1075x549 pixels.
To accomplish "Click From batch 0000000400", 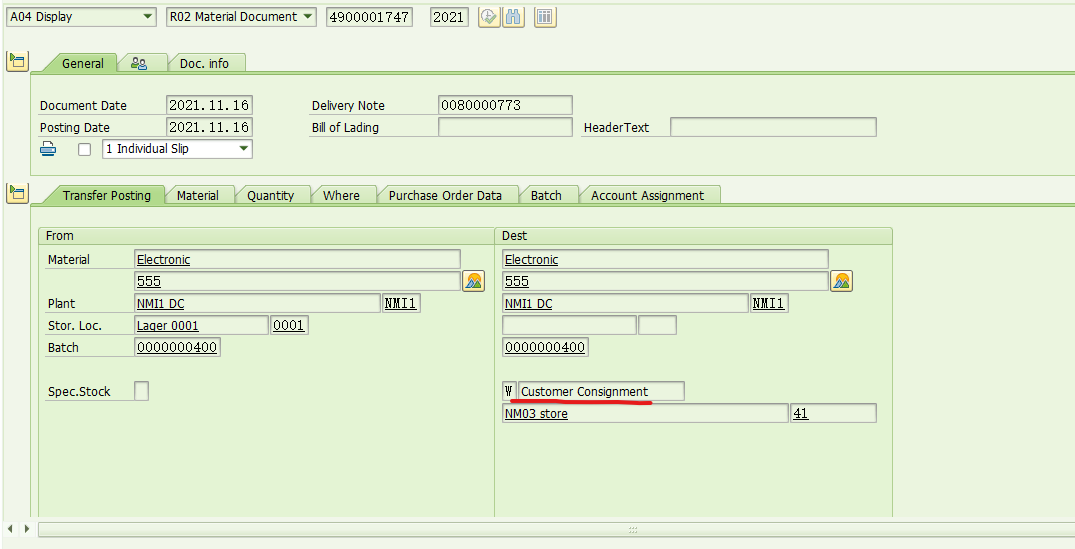I will [177, 347].
